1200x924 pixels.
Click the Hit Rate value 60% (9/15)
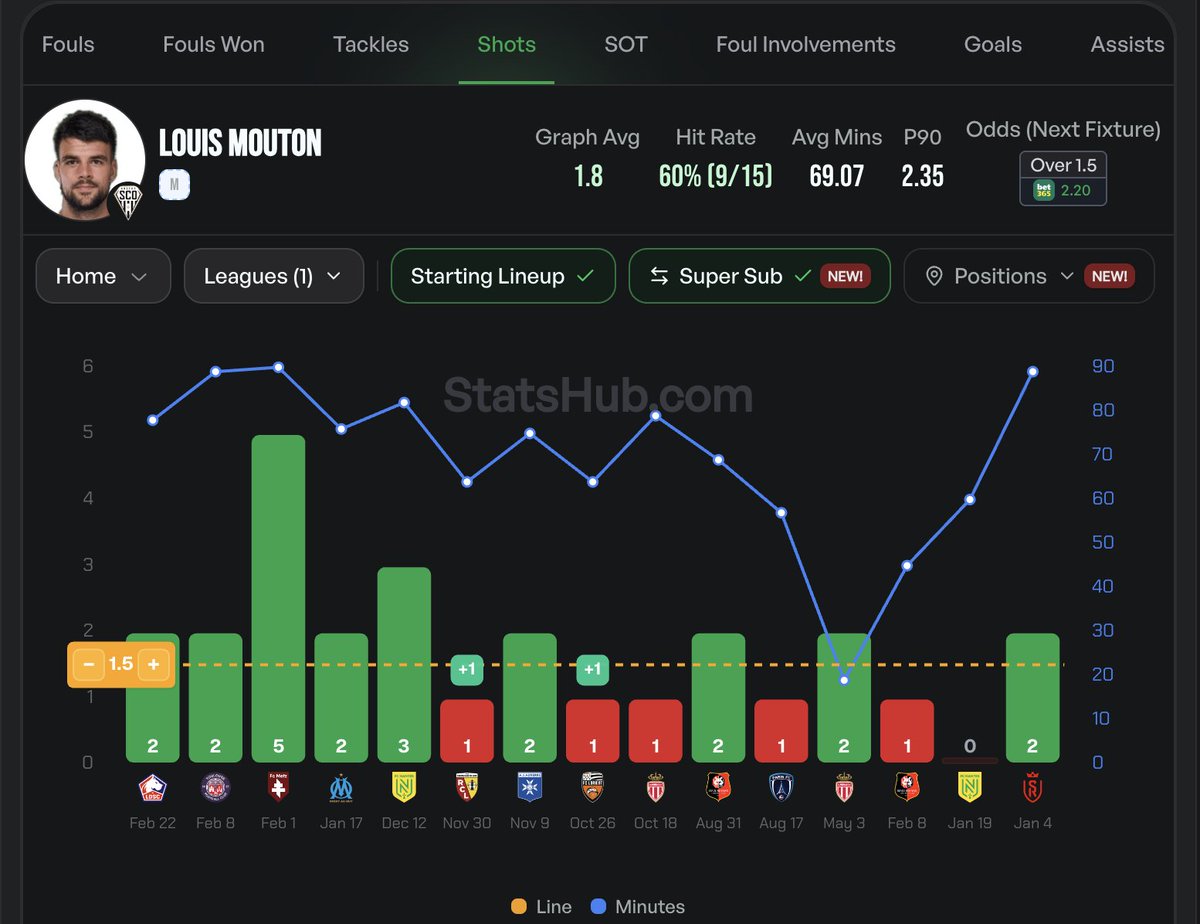point(716,176)
